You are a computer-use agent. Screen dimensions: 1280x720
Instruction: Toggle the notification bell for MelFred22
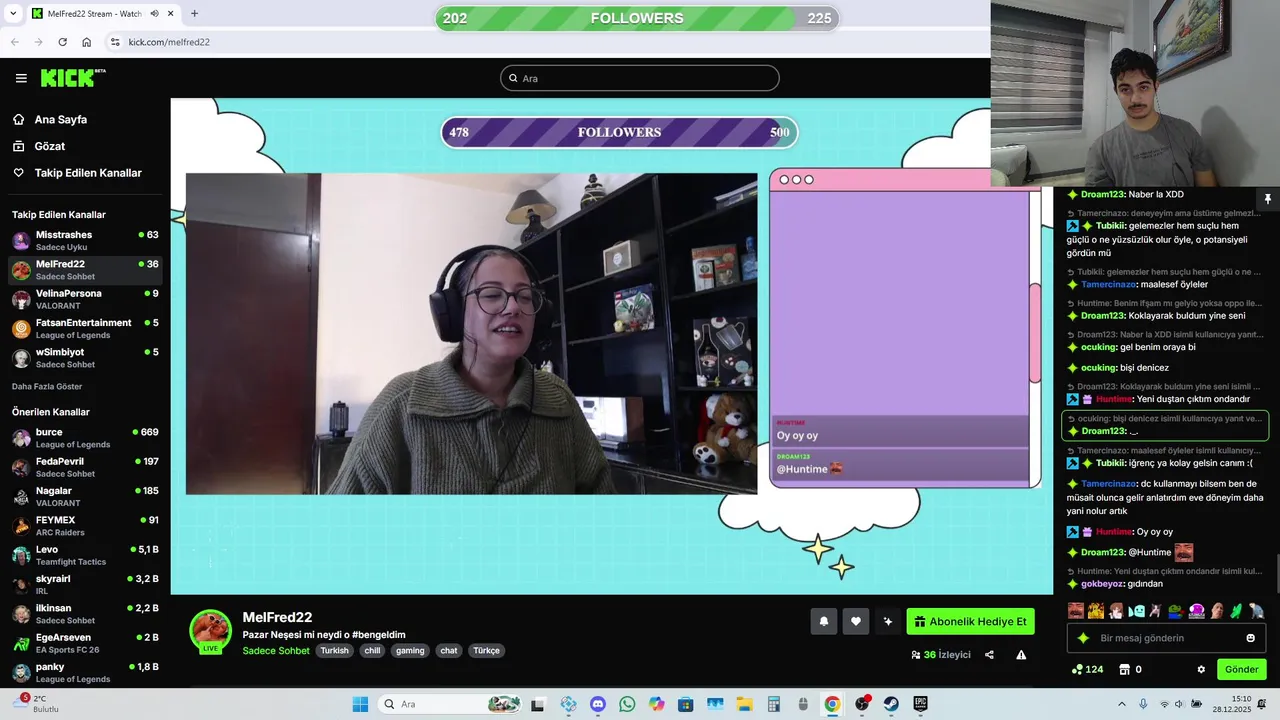point(824,622)
